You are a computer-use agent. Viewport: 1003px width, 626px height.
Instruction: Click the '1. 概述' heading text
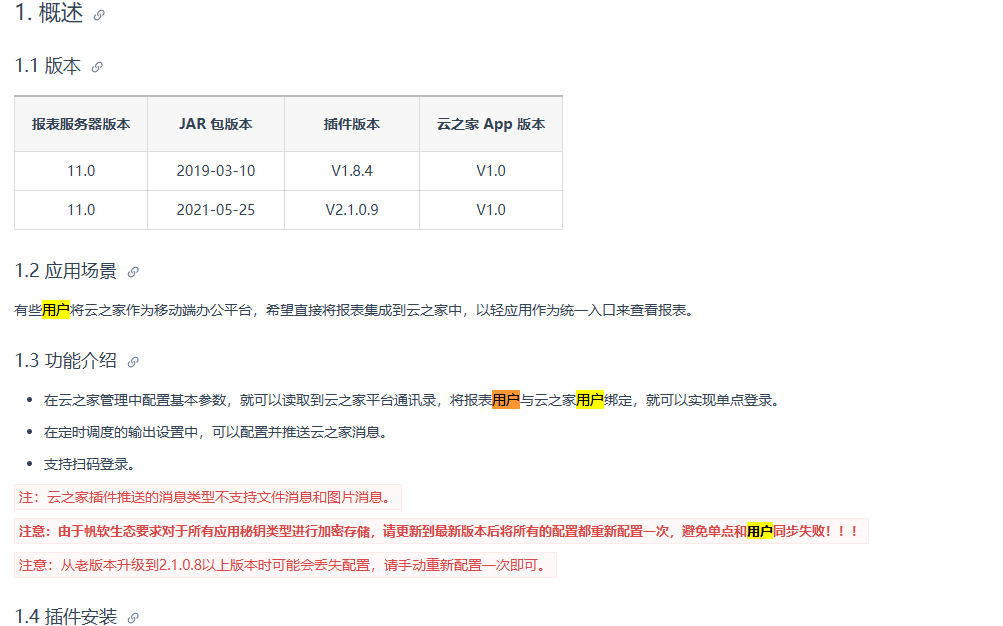click(x=49, y=13)
